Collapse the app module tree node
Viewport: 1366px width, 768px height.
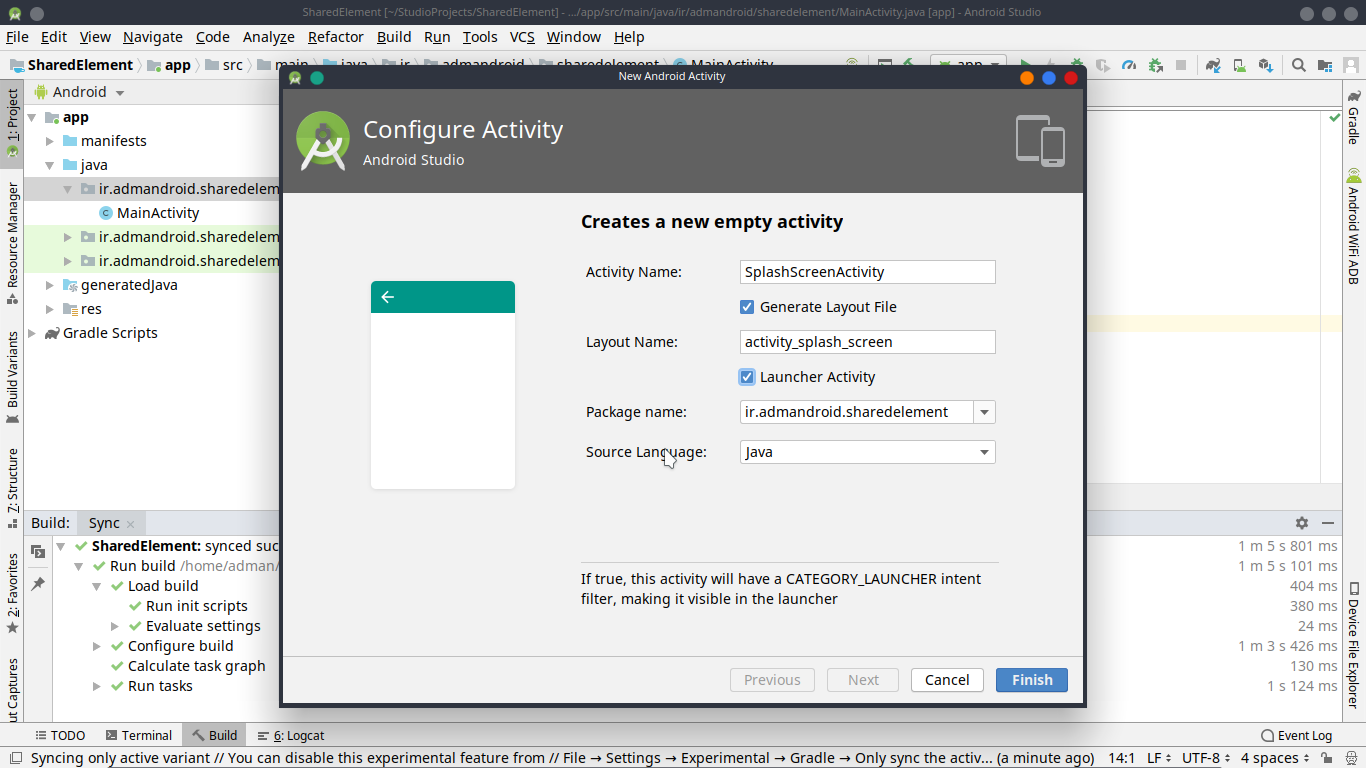pyautogui.click(x=32, y=117)
